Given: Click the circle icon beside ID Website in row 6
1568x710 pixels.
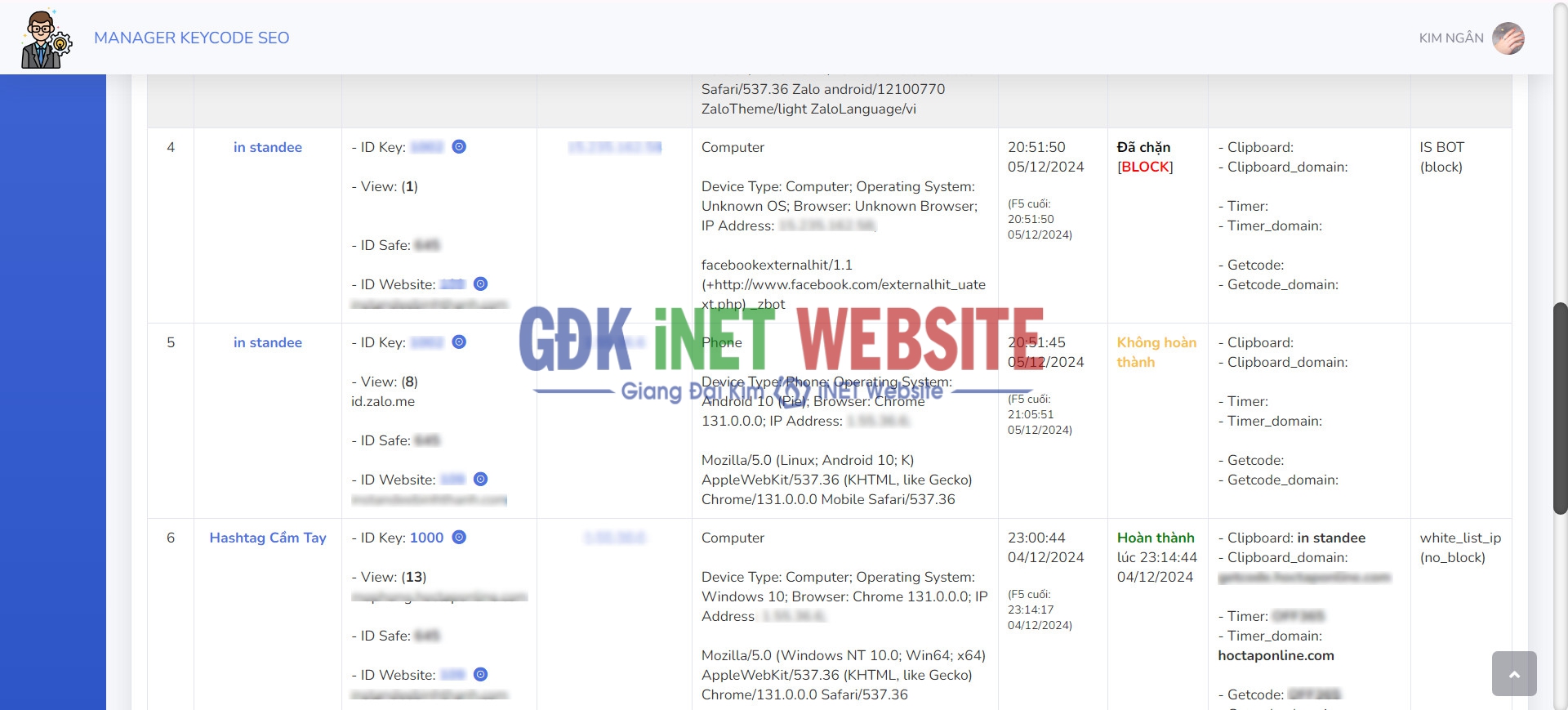Looking at the screenshot, I should (x=480, y=674).
